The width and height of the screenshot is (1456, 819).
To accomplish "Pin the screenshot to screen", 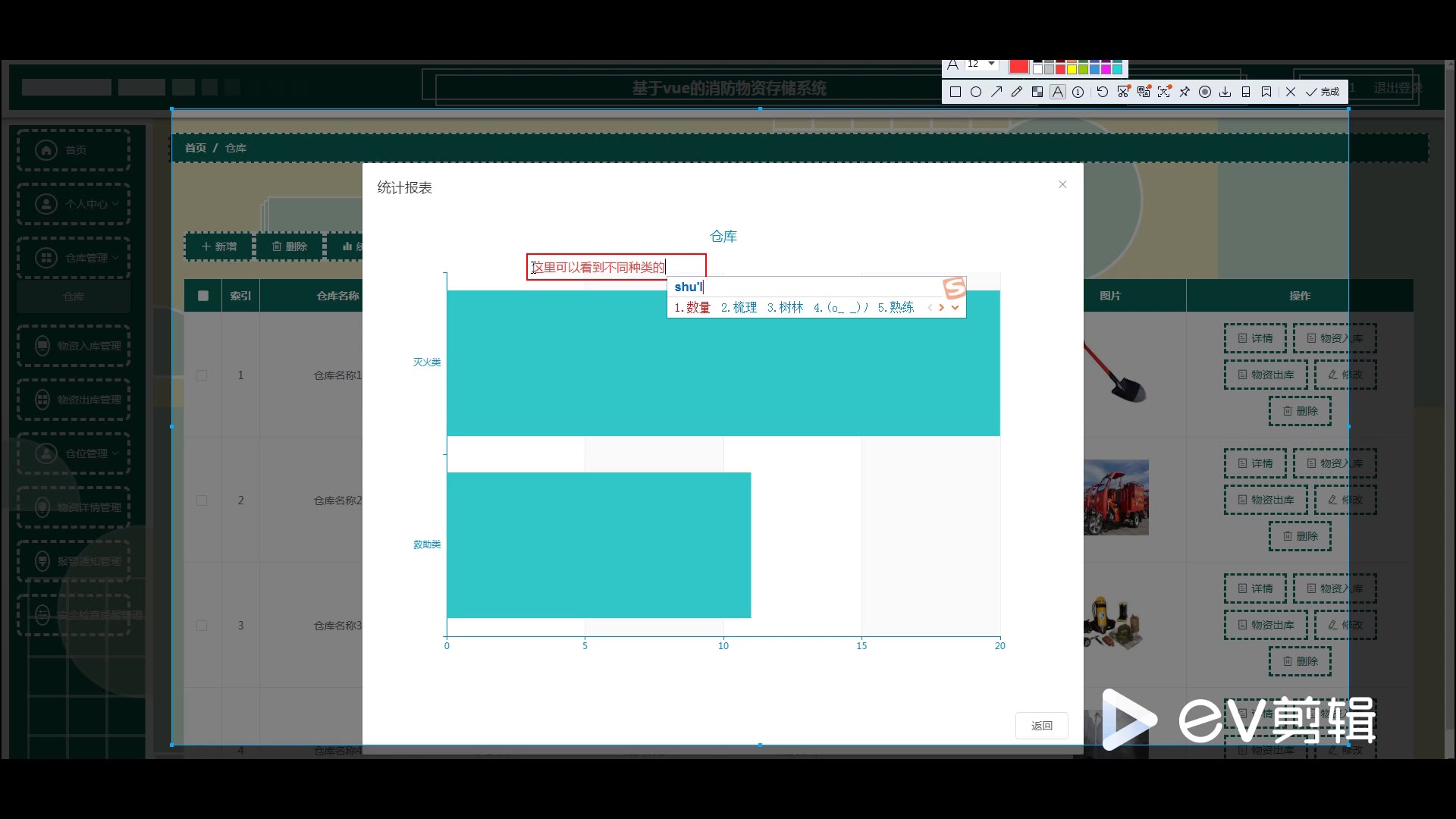I will pyautogui.click(x=1185, y=92).
